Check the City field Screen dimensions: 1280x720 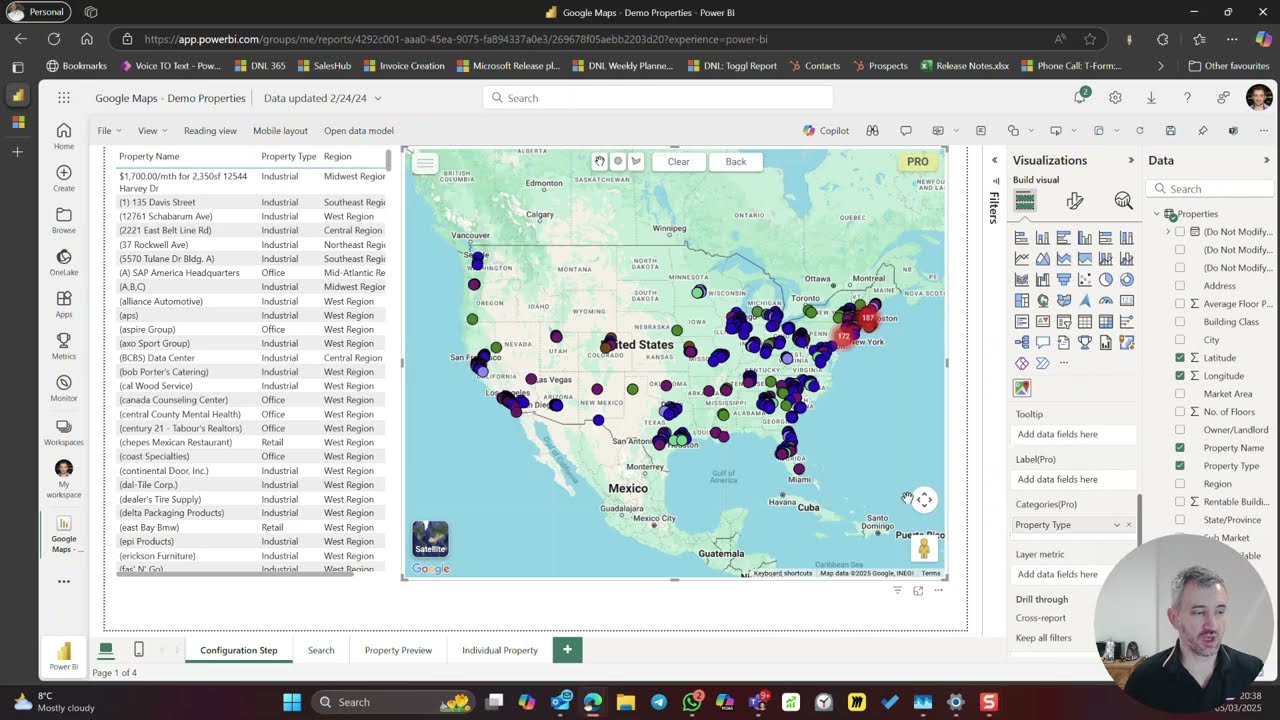1180,340
